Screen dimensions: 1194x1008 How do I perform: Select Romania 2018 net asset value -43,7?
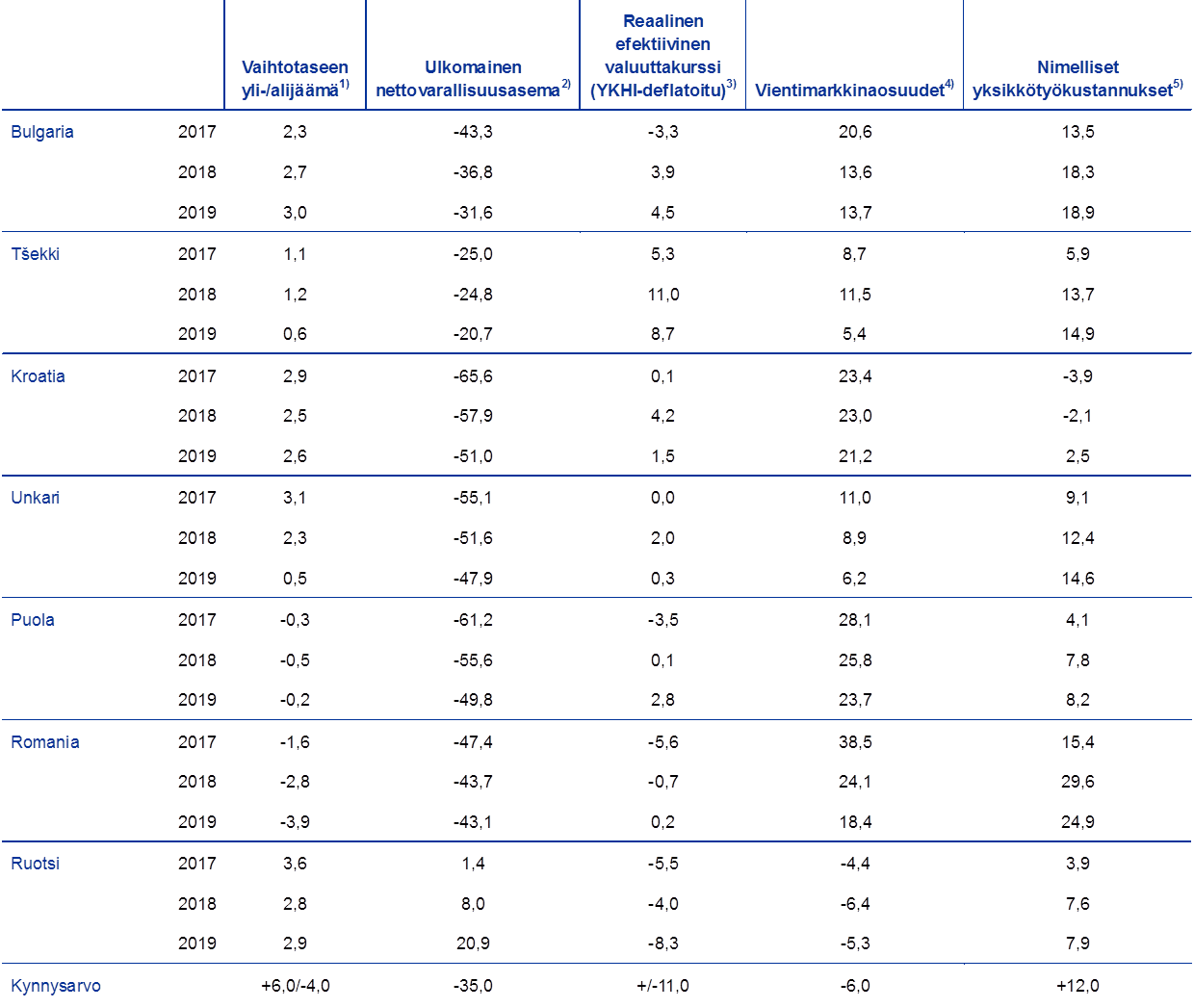473,782
